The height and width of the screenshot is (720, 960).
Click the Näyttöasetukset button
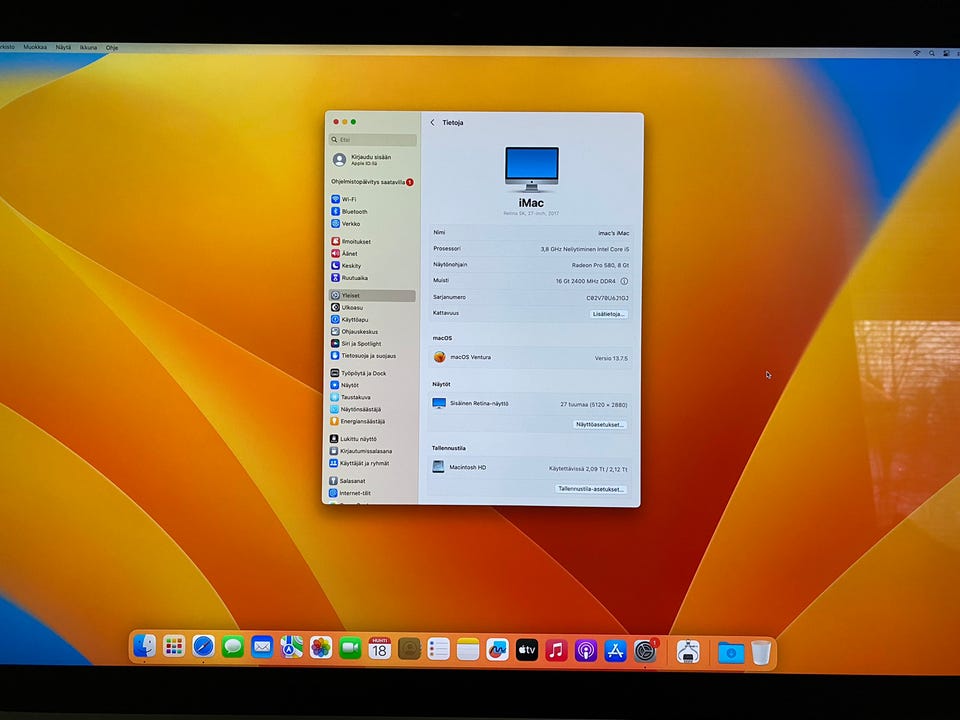pos(599,424)
